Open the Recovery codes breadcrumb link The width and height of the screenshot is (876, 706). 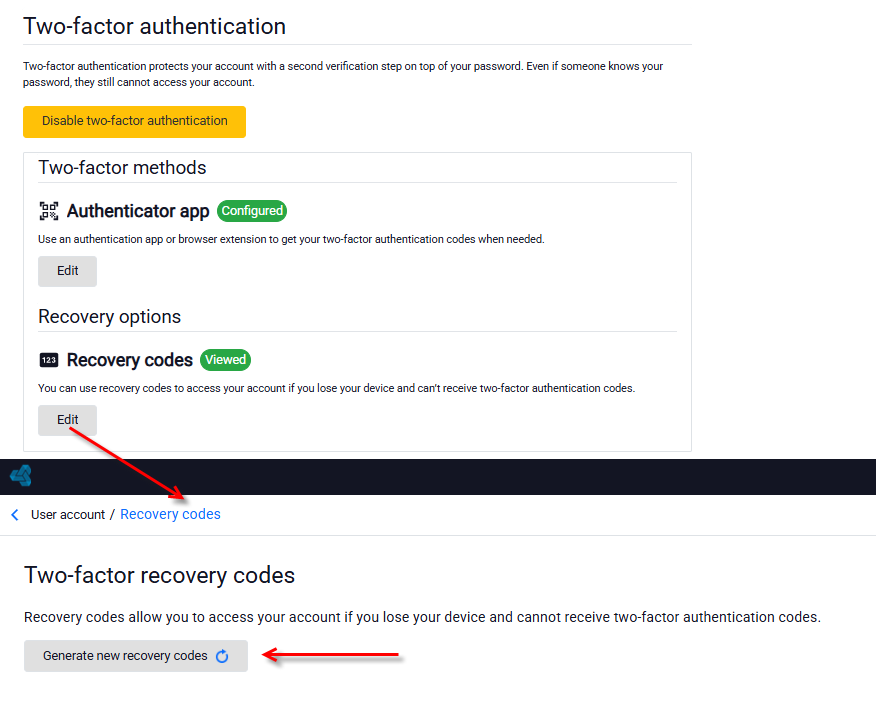point(170,514)
